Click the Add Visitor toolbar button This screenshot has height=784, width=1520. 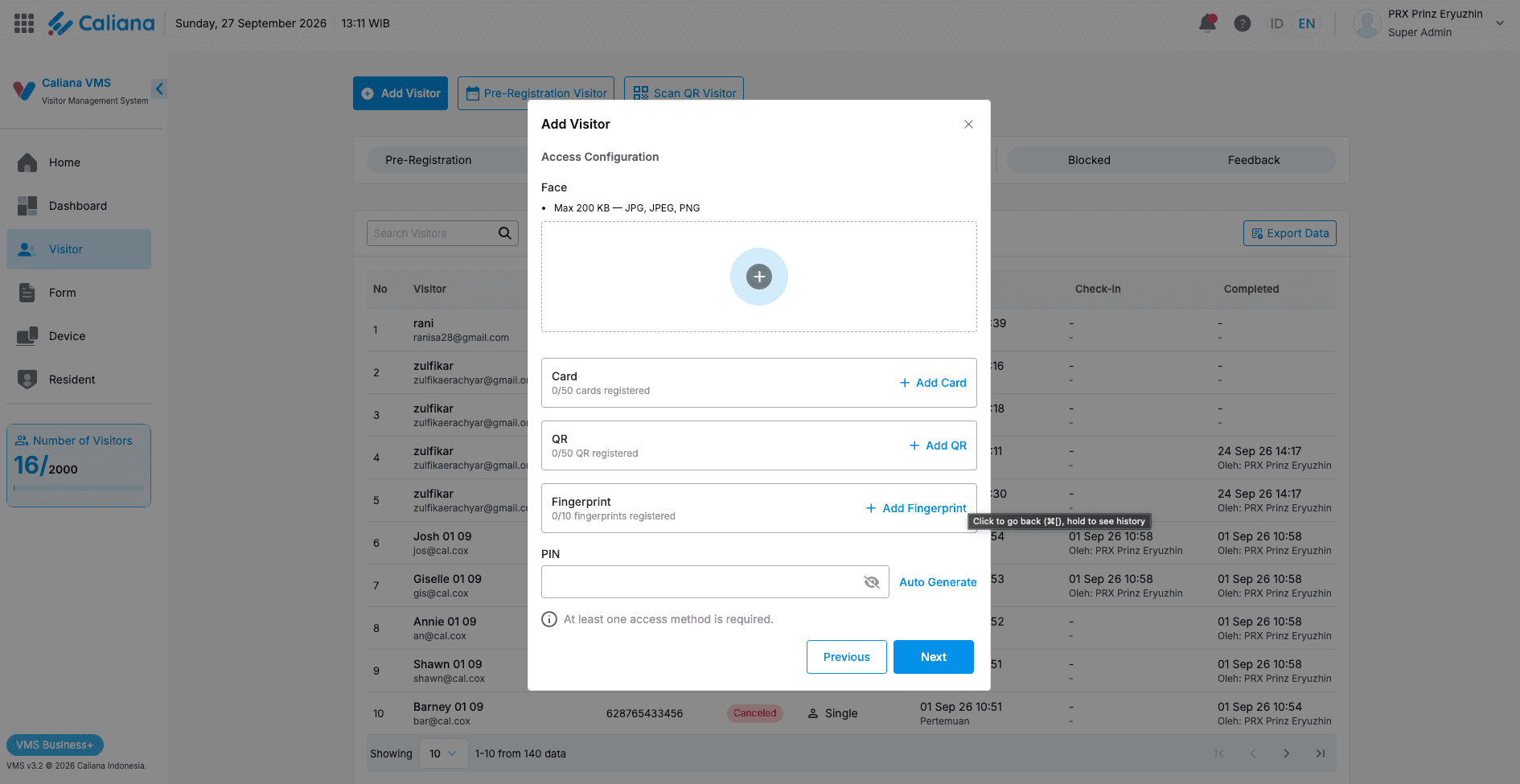pyautogui.click(x=401, y=93)
